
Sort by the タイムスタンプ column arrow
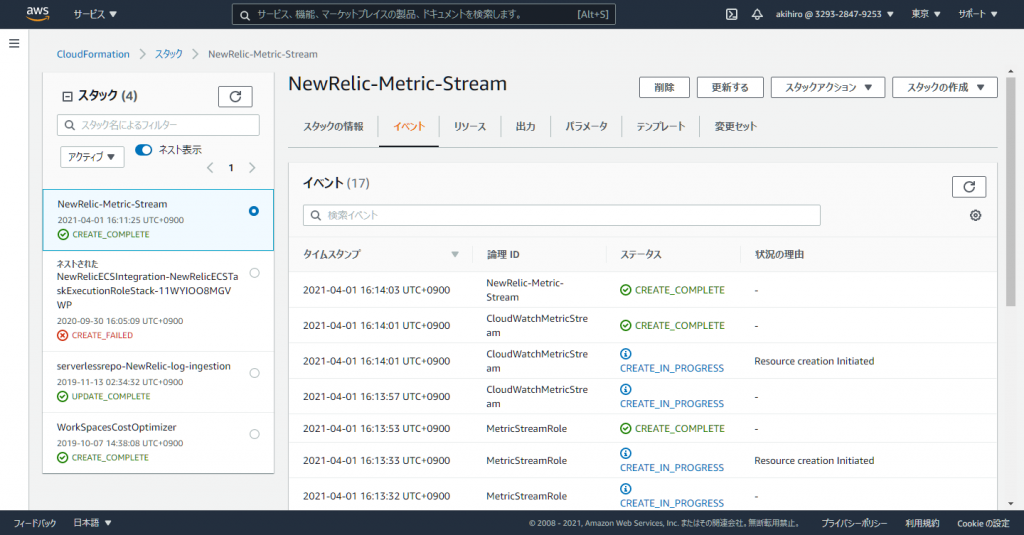pos(455,255)
